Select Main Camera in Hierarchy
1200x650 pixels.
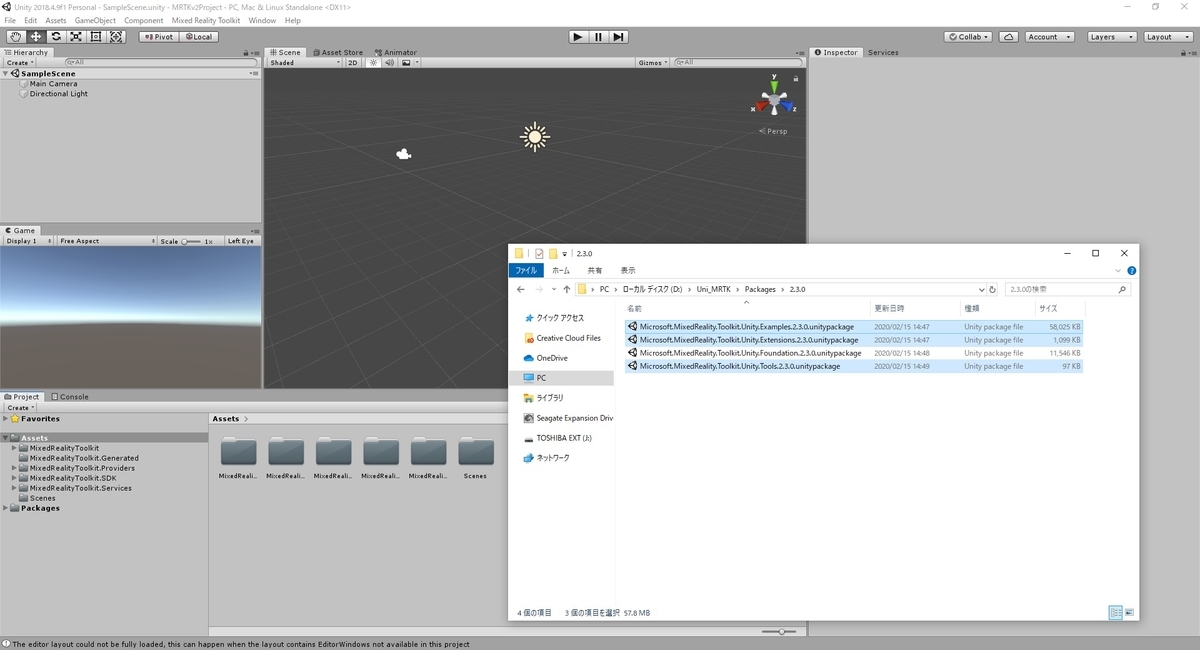pyautogui.click(x=53, y=84)
